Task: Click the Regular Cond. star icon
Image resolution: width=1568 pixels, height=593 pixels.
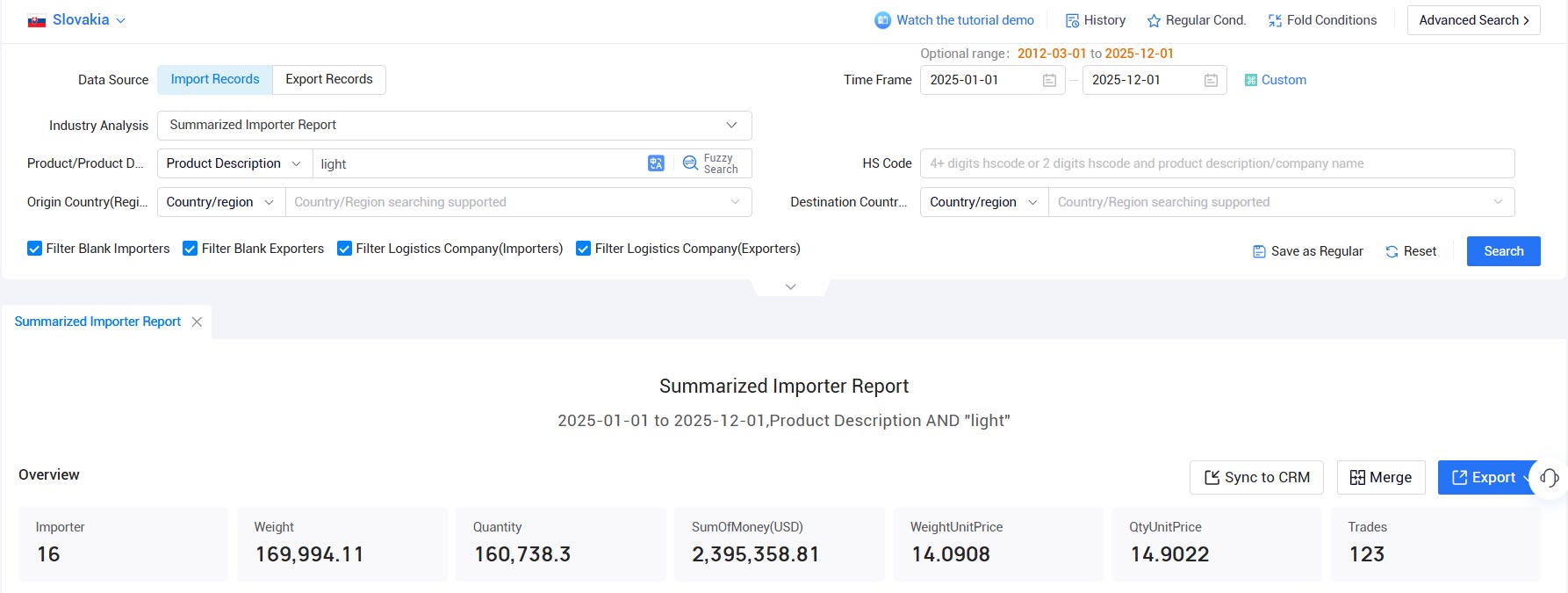Action: pos(1154,20)
